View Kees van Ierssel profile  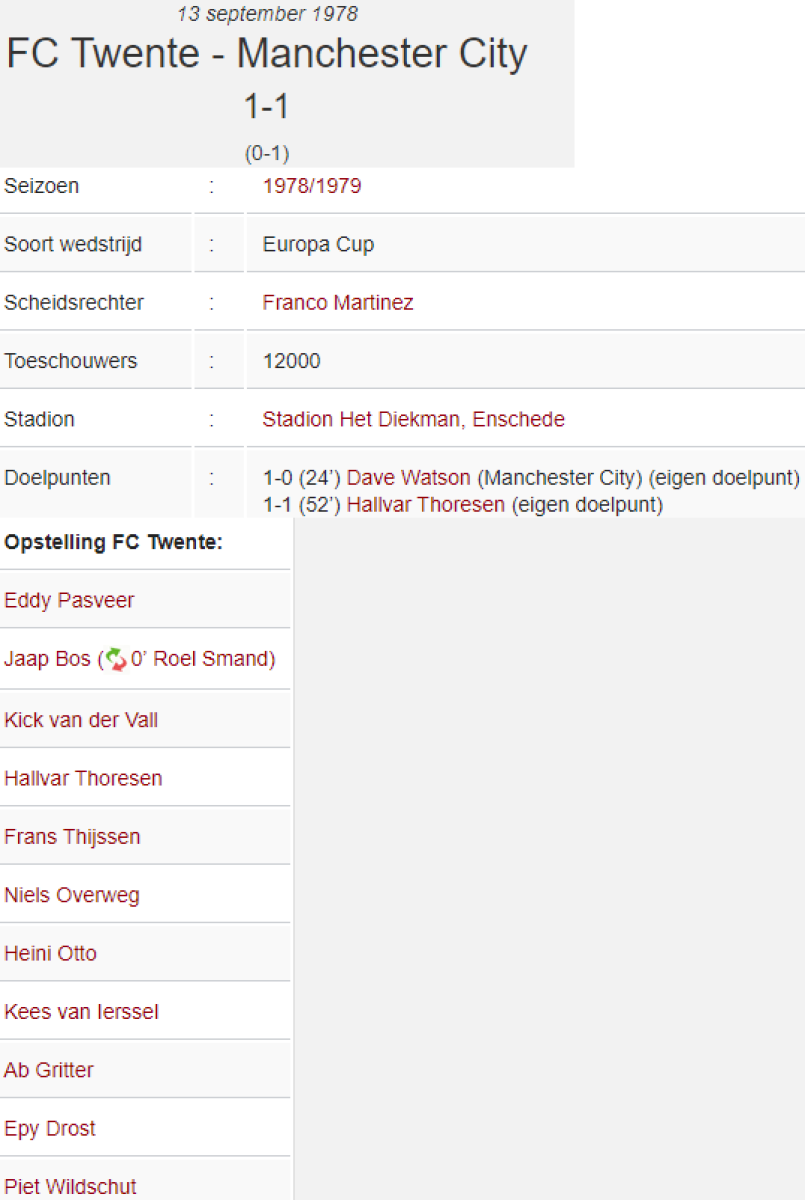(x=81, y=1012)
